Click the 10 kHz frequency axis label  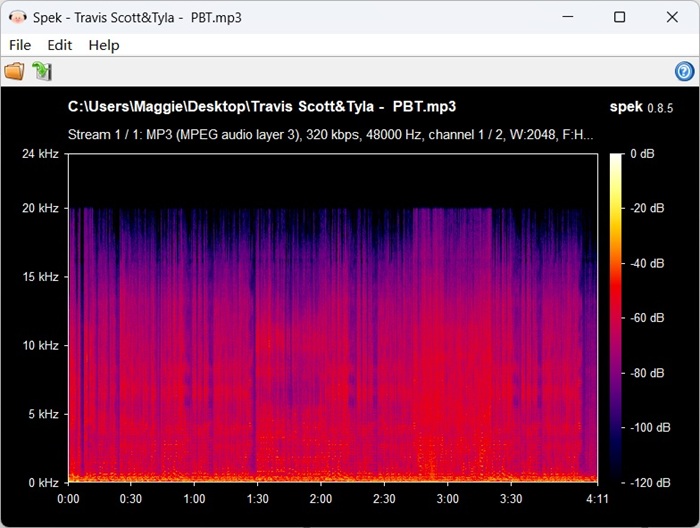41,345
